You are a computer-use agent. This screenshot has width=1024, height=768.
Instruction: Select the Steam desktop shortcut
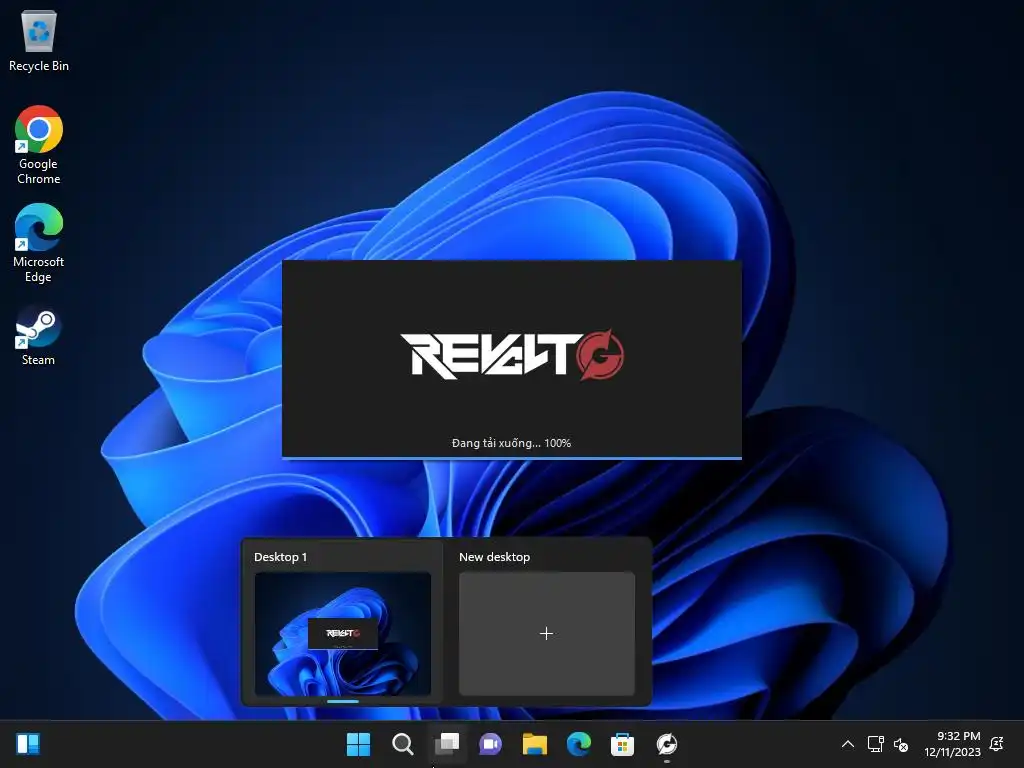tap(38, 336)
